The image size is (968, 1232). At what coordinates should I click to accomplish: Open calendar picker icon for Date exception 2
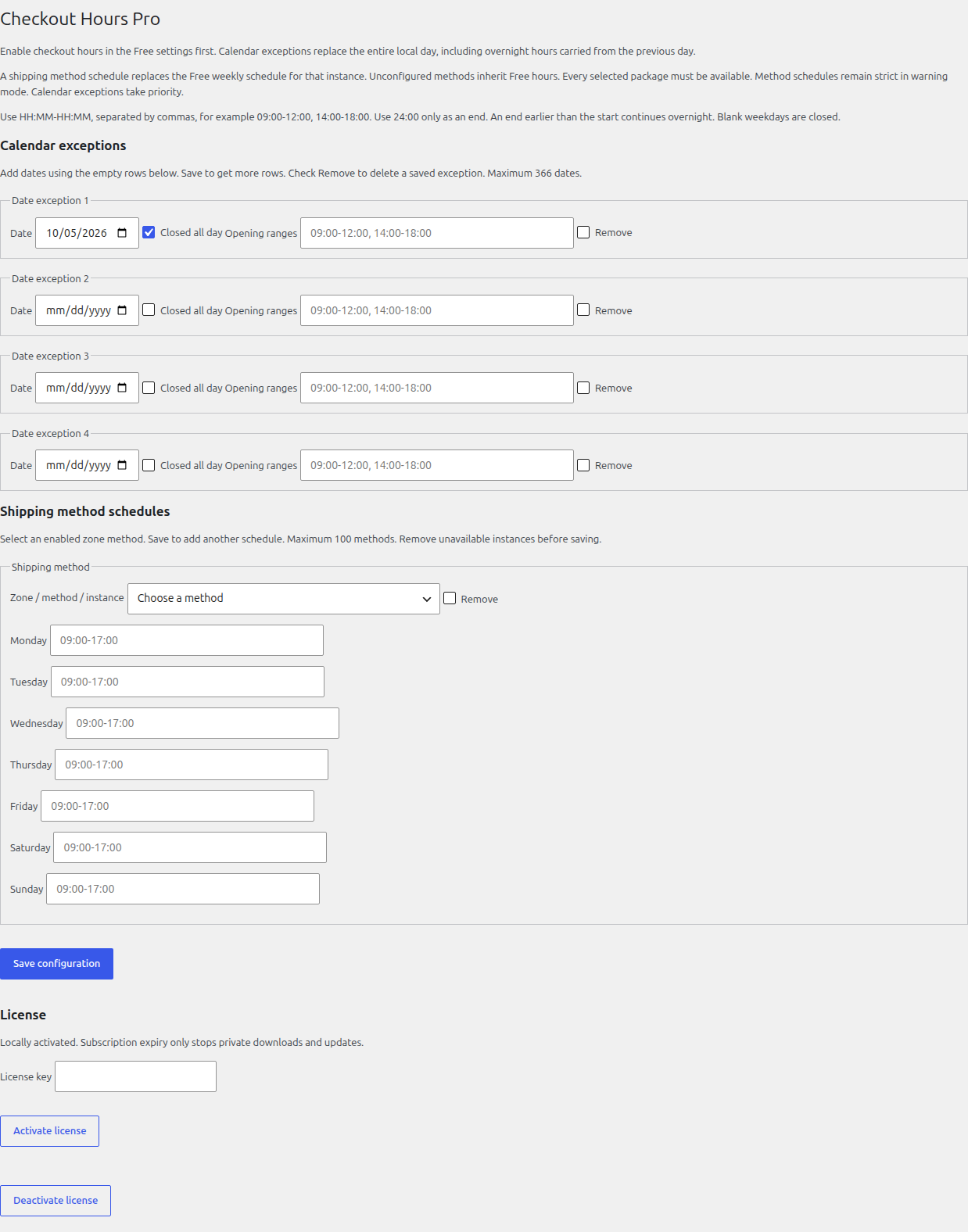[x=122, y=310]
